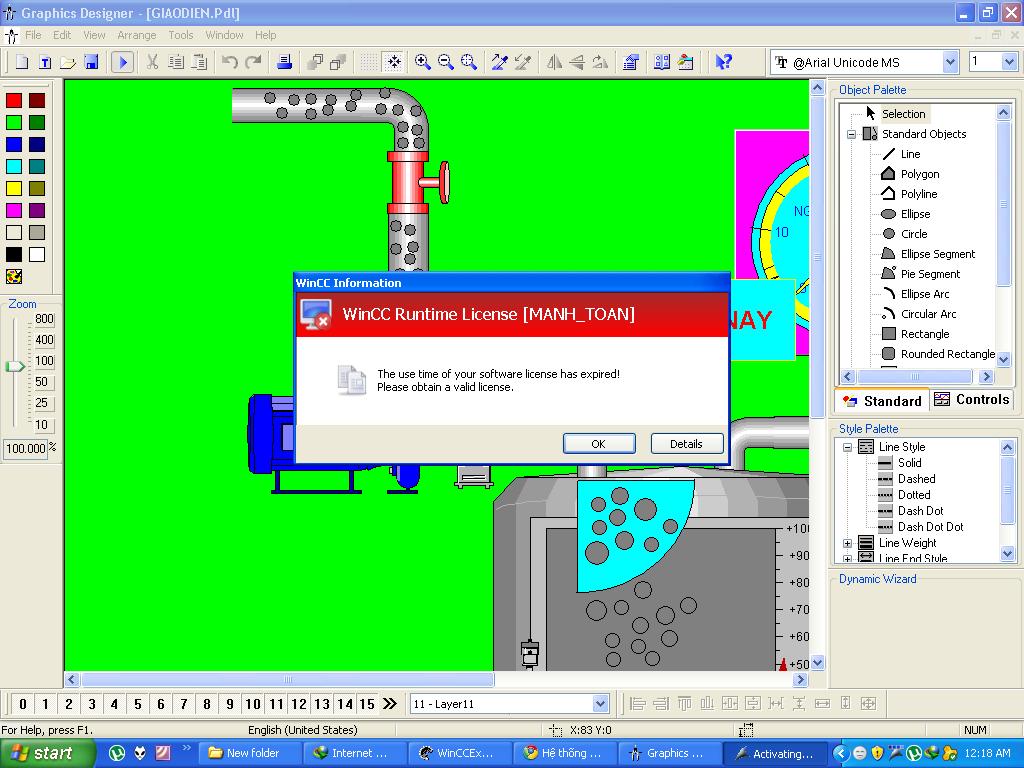This screenshot has height=768, width=1024.
Task: Click the Windows start button
Action: pyautogui.click(x=46, y=753)
